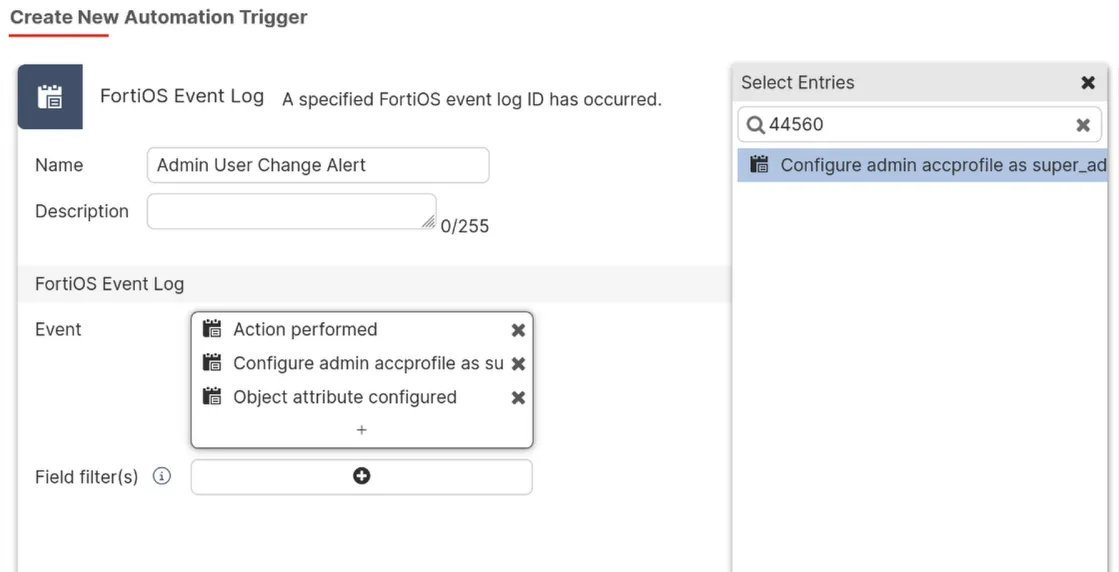
Task: Click the FortiOS Event Log header icon
Action: pos(50,96)
